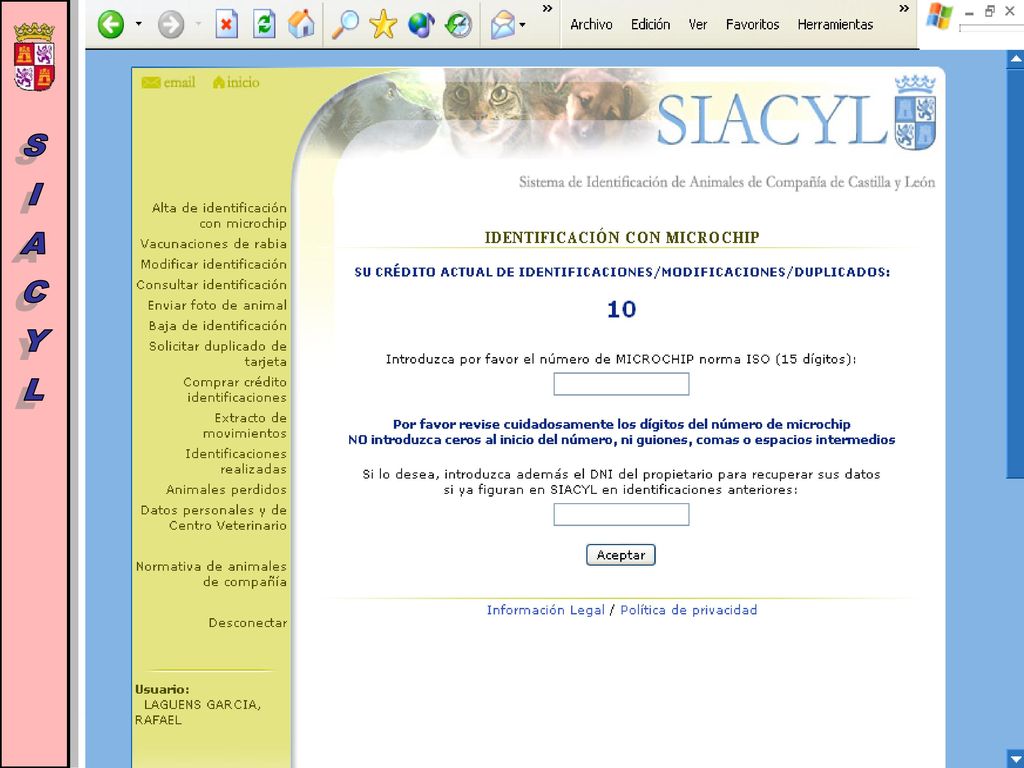Click the page scrollbar down arrow
1024x768 pixels.
coord(1016,760)
